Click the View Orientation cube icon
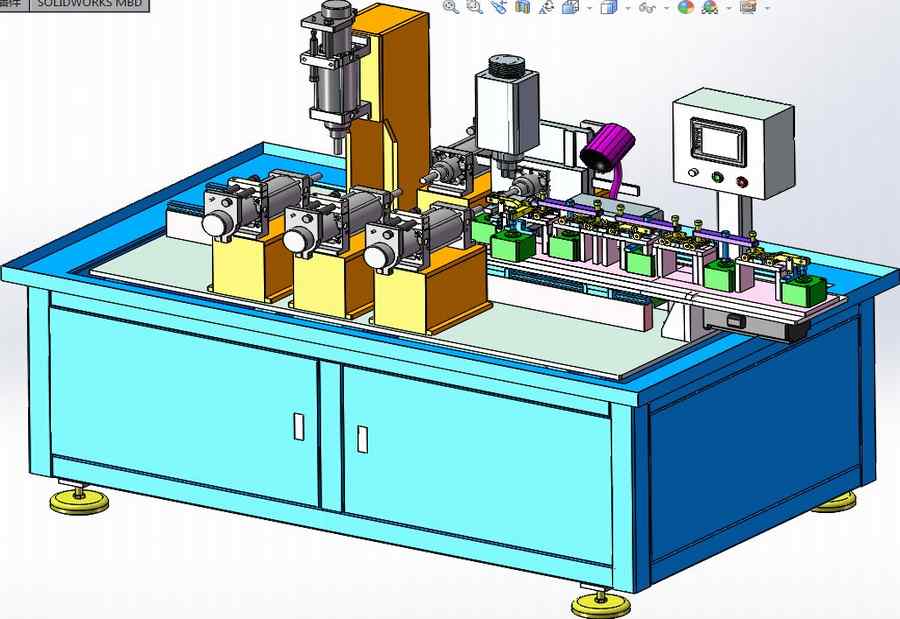900x619 pixels. click(x=571, y=7)
